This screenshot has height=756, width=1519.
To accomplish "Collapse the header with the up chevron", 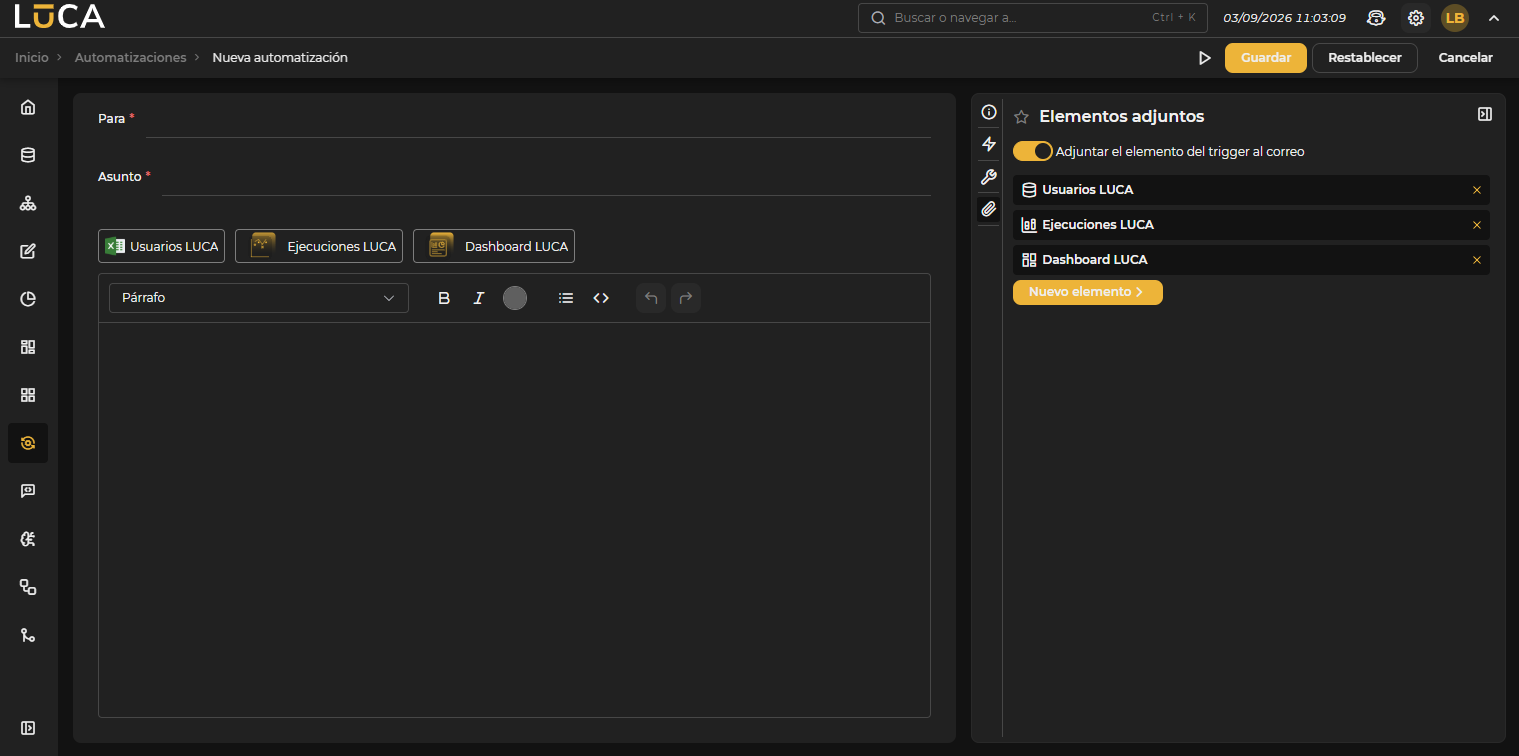I will (x=1494, y=18).
